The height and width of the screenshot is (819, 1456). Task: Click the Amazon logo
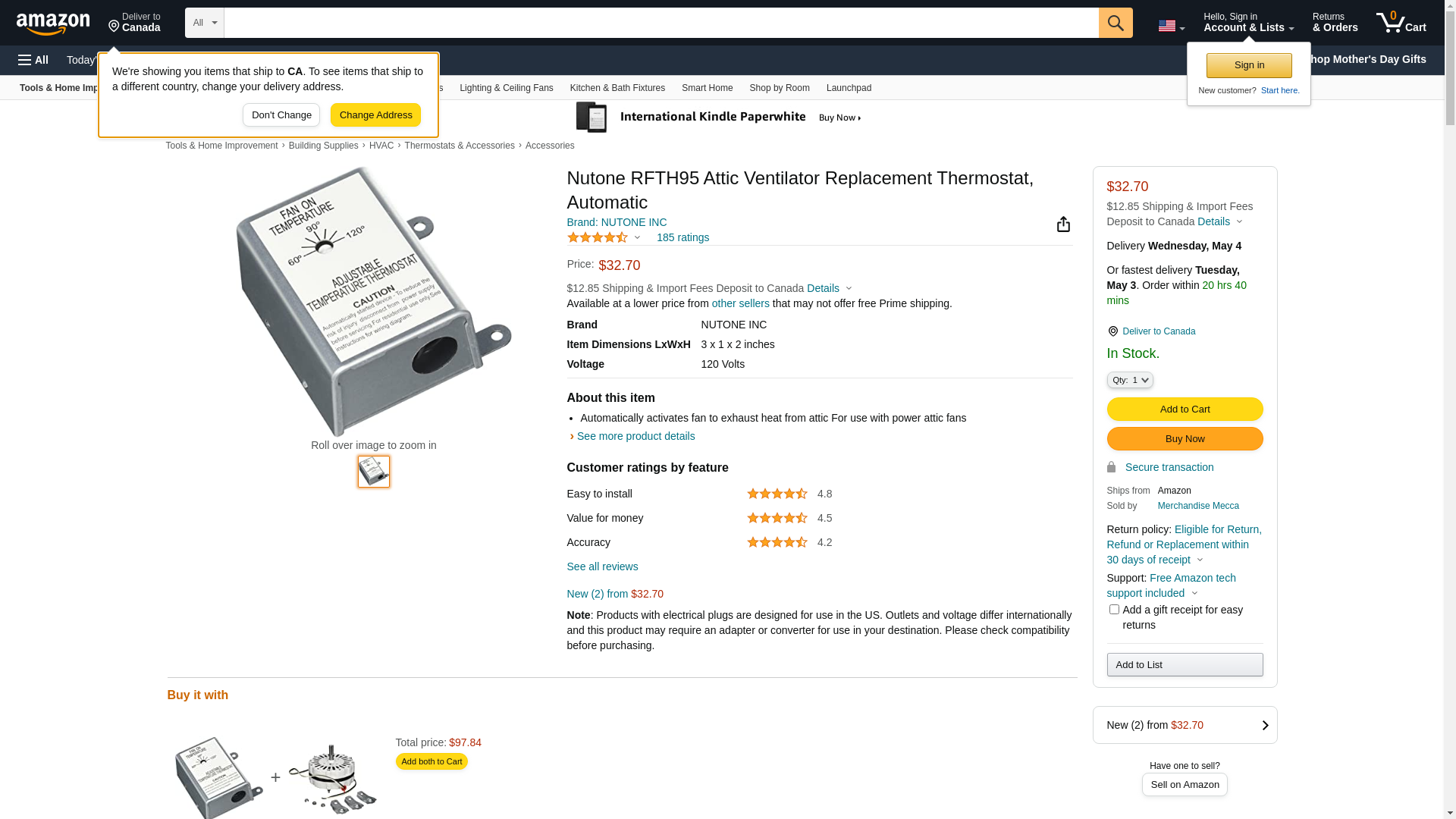(53, 24)
